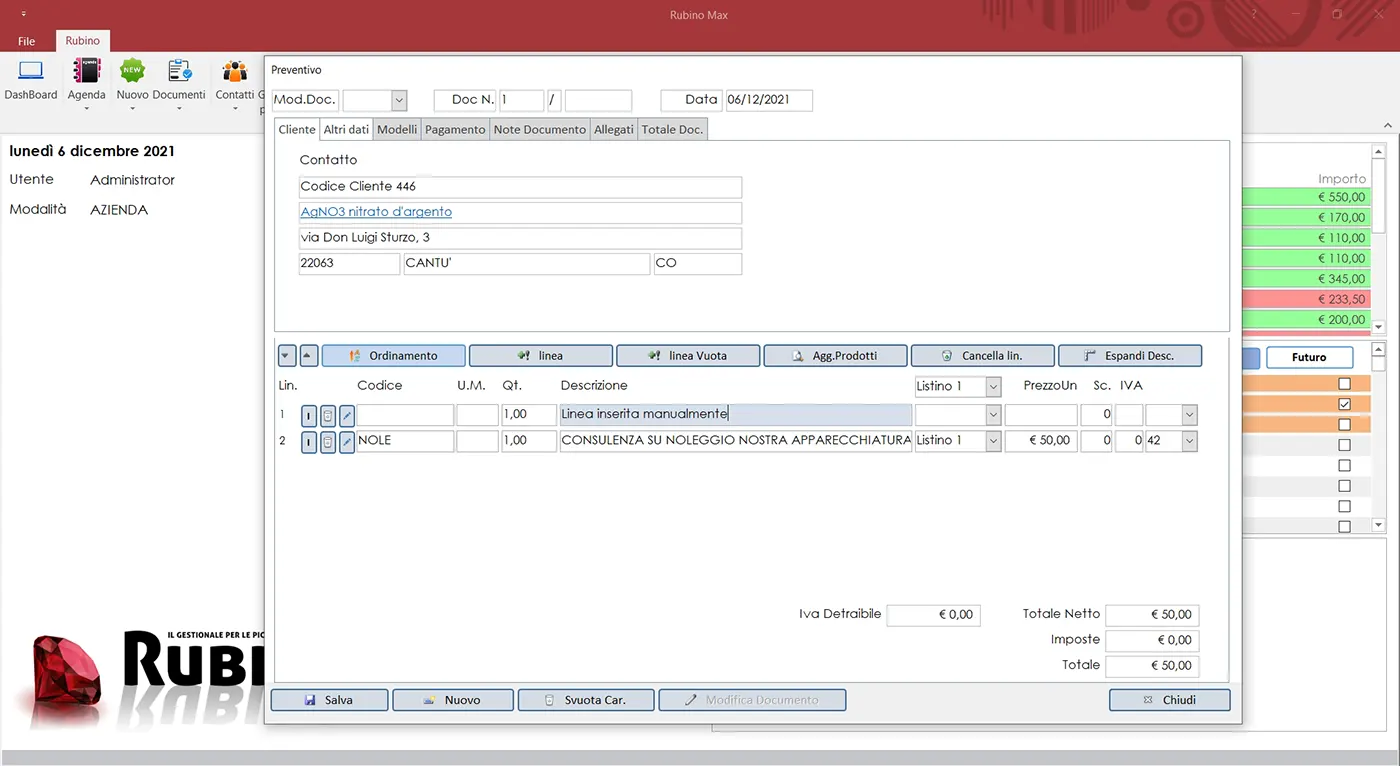The width and height of the screenshot is (1400, 766).
Task: Click the Codice field containing NOLE
Action: [405, 441]
